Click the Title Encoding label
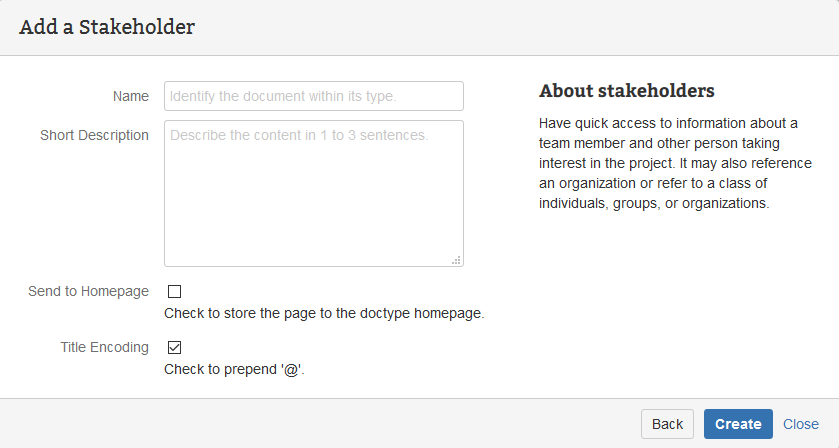This screenshot has height=448, width=839. [104, 347]
